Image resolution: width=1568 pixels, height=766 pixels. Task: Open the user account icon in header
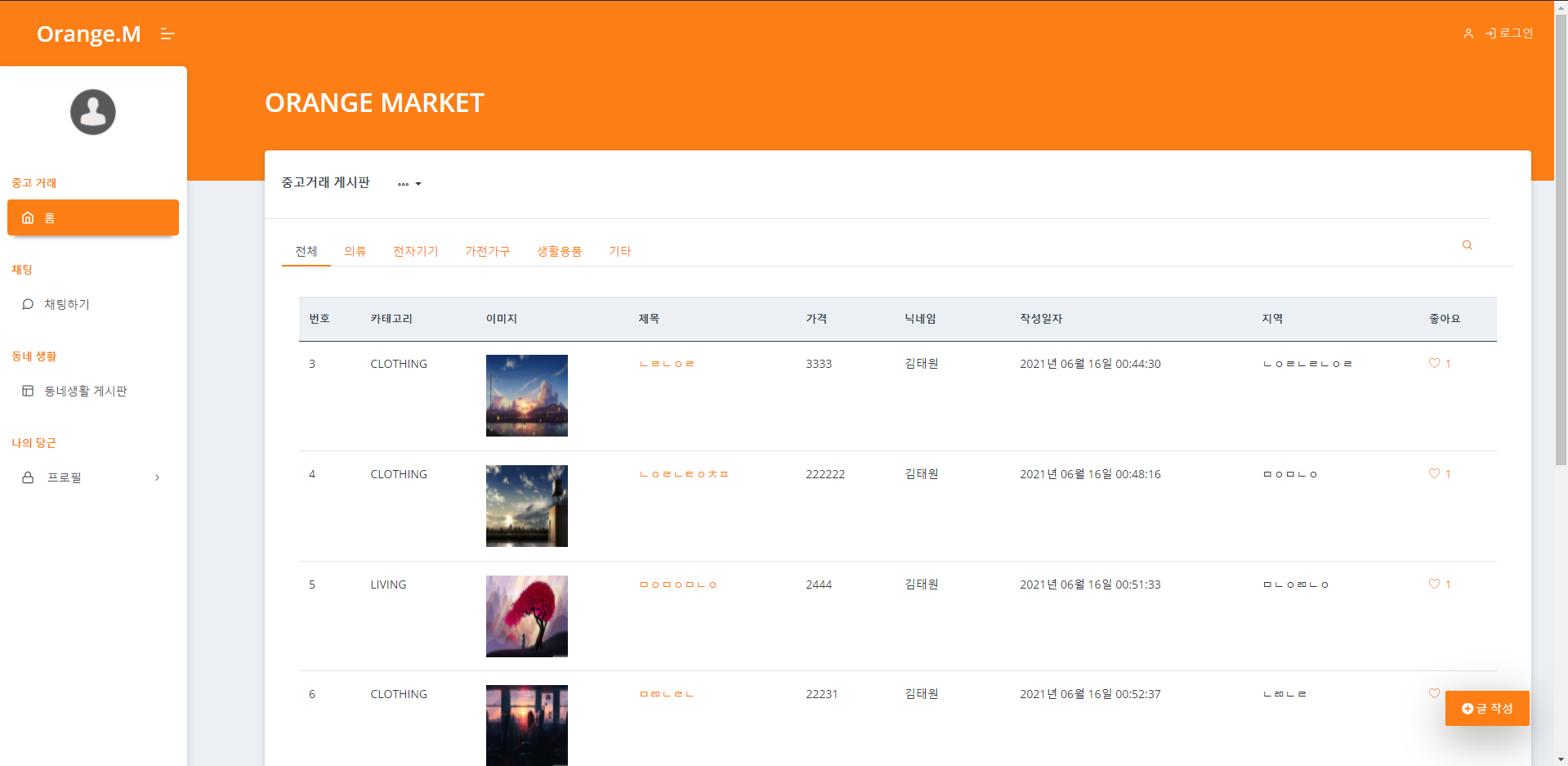[x=1468, y=34]
